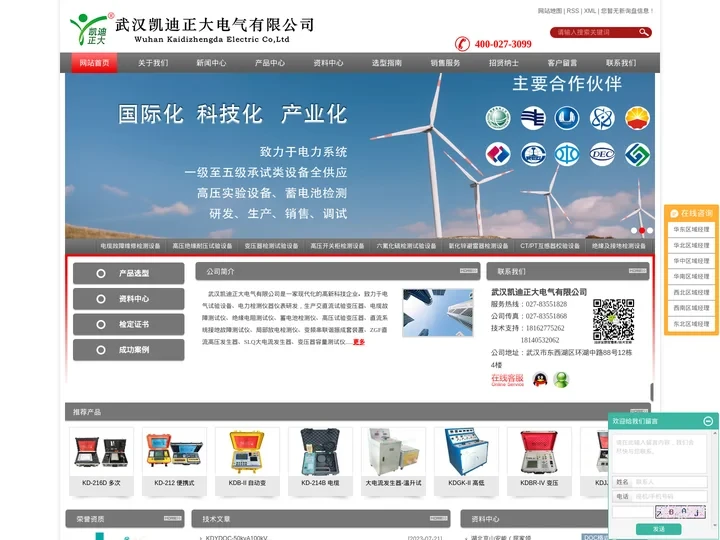Contact the 华东区域经理 in sidebar
The height and width of the screenshot is (540, 720).
[691, 229]
